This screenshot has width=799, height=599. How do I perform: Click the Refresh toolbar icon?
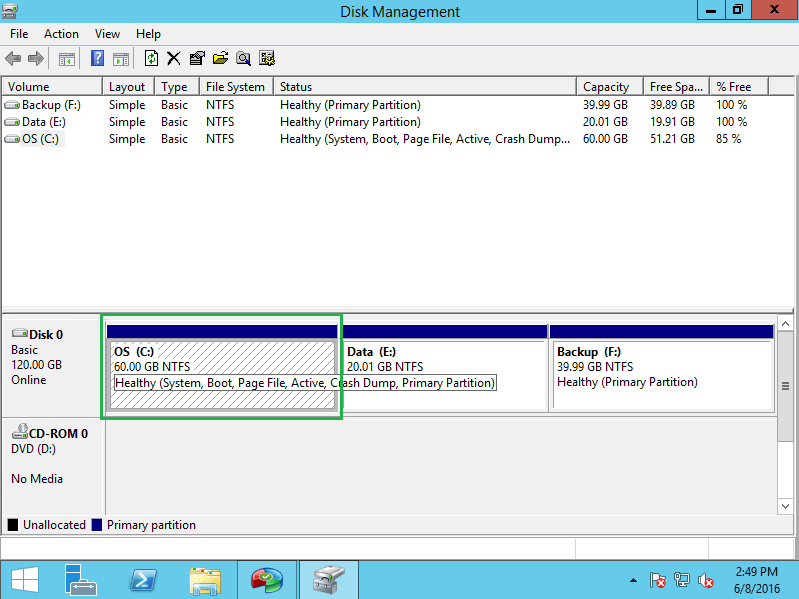(151, 58)
